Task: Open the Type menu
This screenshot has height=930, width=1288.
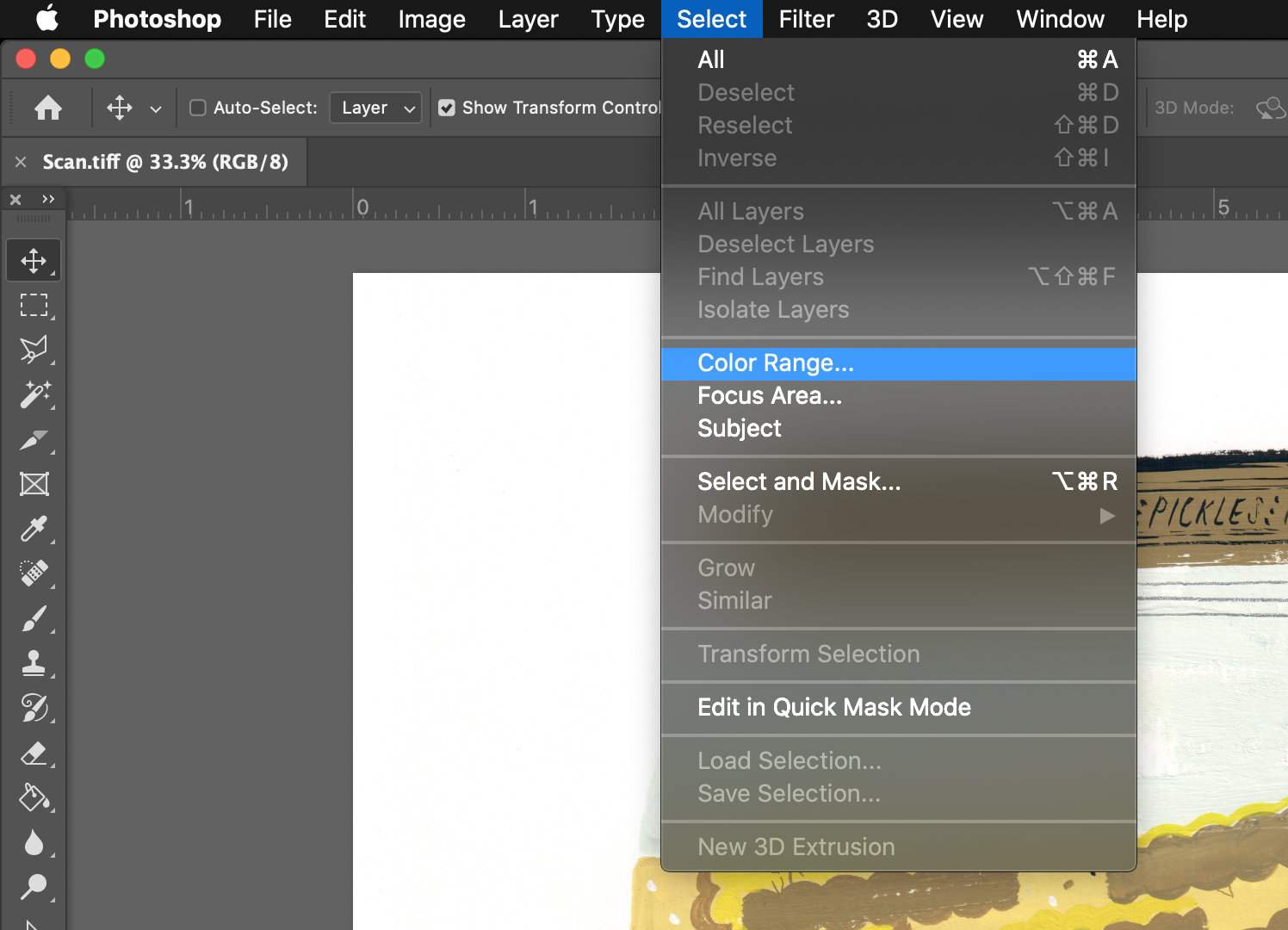Action: pyautogui.click(x=617, y=19)
